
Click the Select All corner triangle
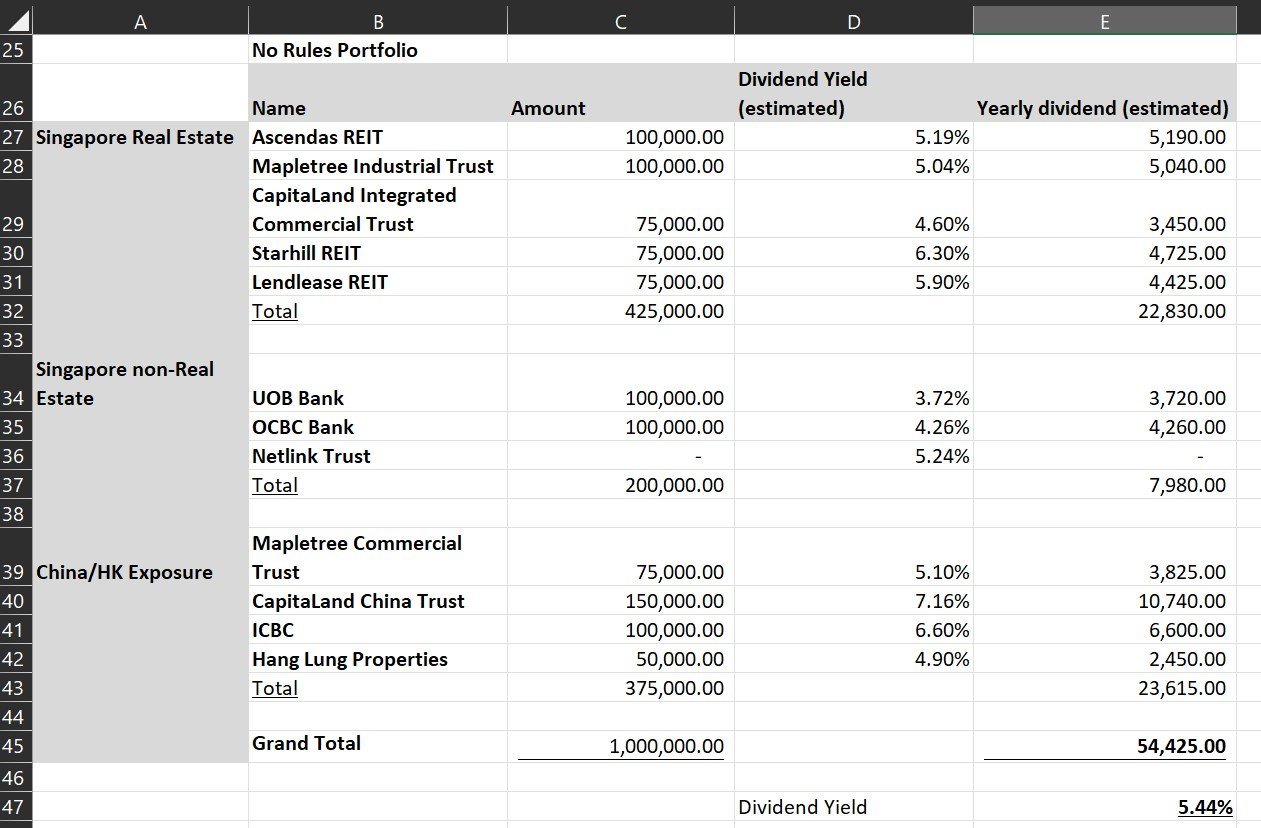pyautogui.click(x=16, y=21)
